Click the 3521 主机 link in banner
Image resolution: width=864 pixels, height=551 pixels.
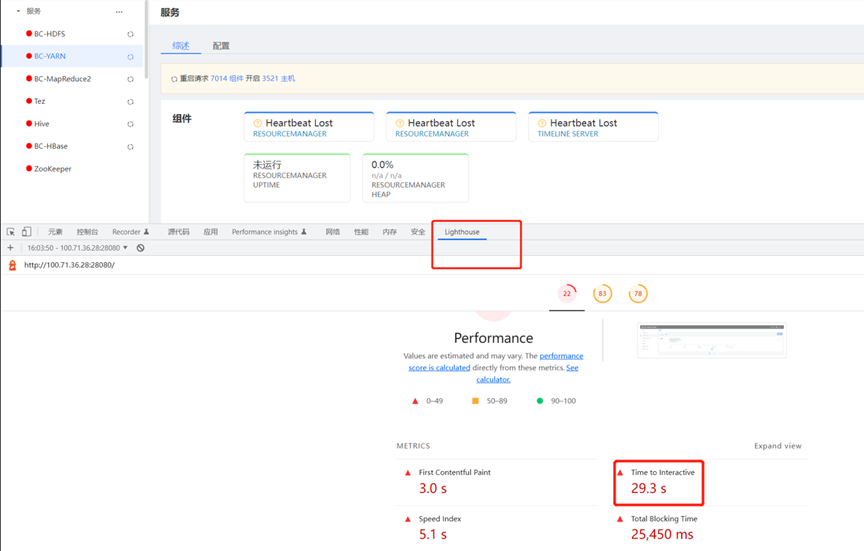(278, 79)
